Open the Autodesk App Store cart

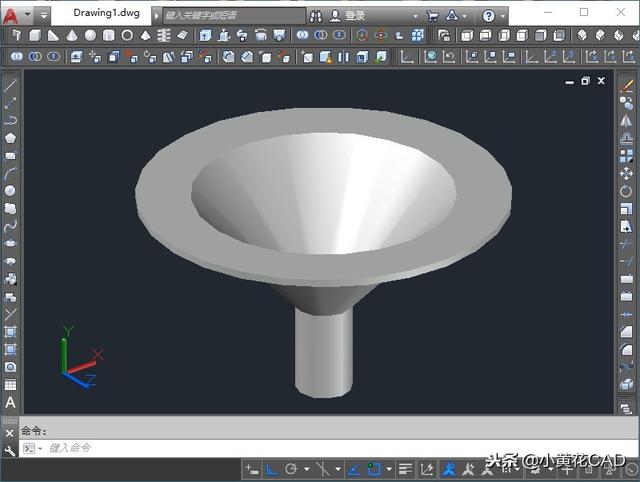click(432, 16)
